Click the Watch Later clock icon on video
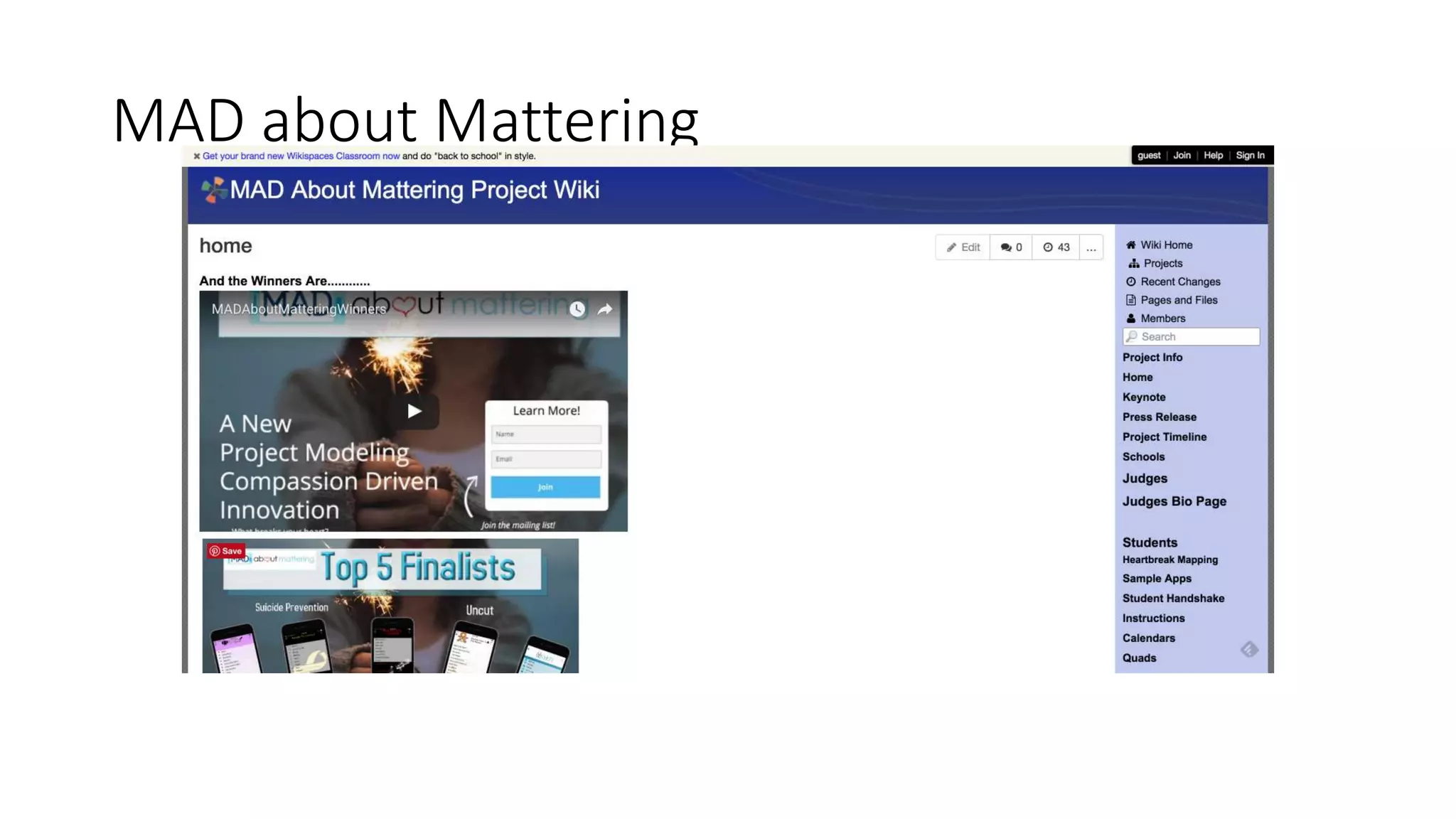This screenshot has height=819, width=1456. [x=577, y=309]
